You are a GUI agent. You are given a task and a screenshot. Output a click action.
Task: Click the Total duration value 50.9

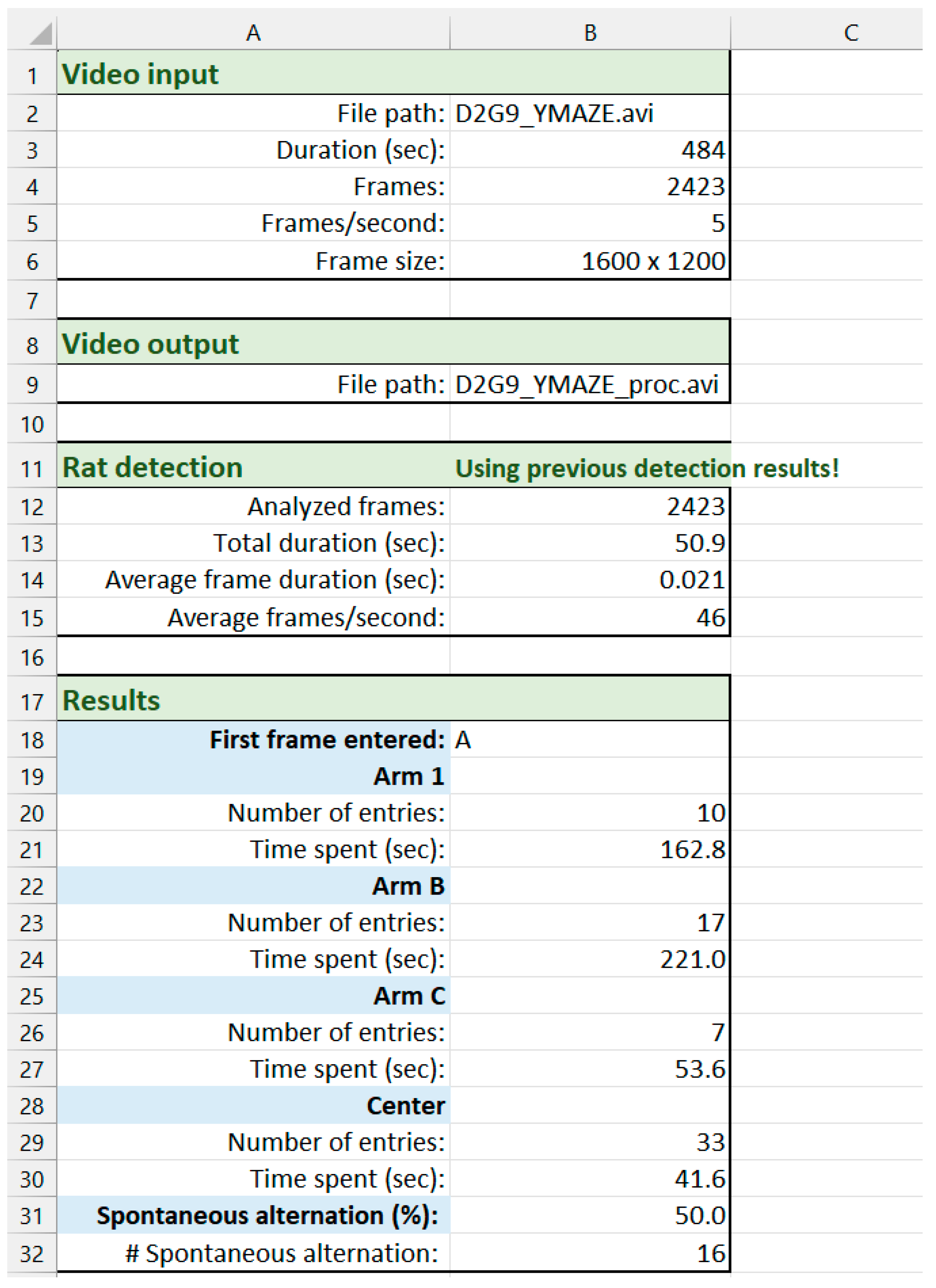click(x=589, y=543)
